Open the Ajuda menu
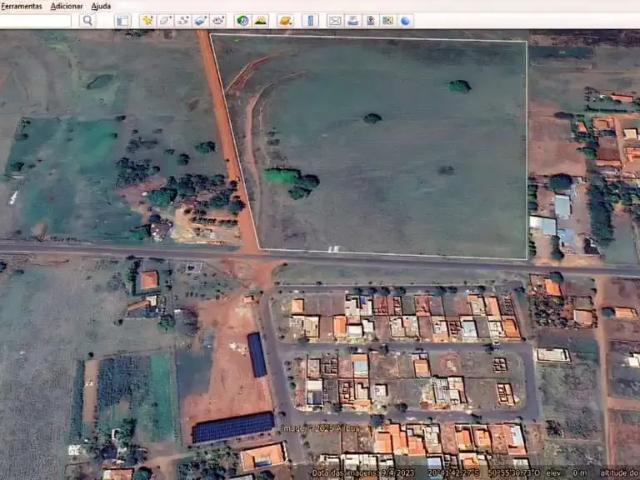This screenshot has height=480, width=640. tap(101, 6)
